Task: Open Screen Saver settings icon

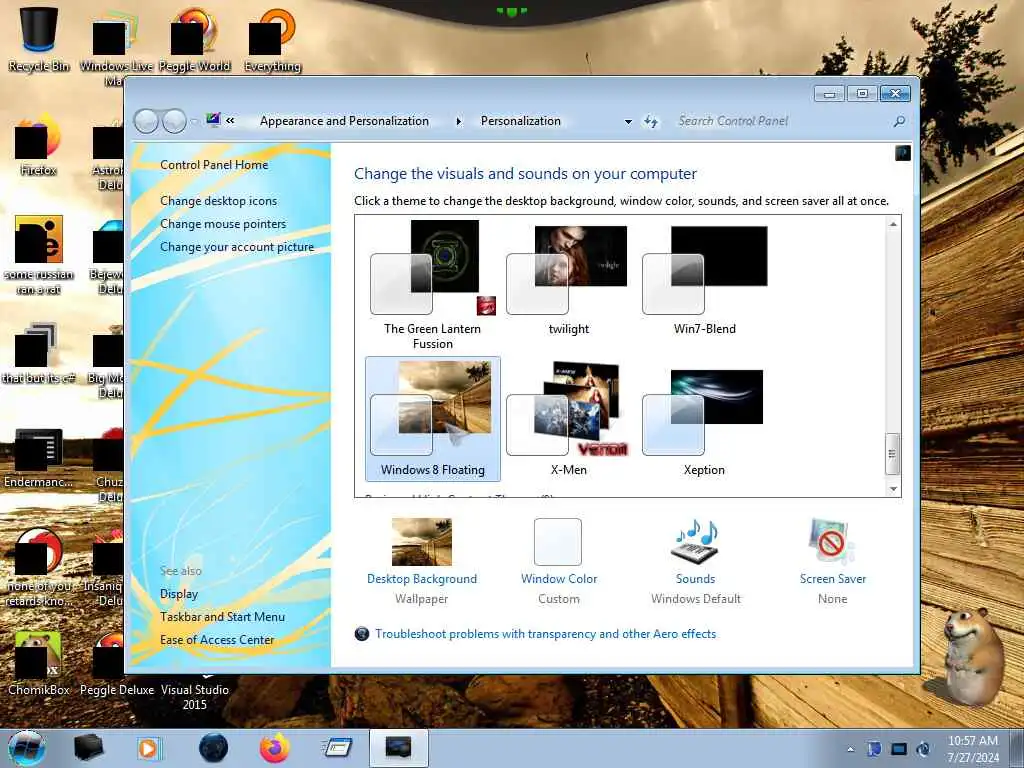Action: tap(831, 542)
